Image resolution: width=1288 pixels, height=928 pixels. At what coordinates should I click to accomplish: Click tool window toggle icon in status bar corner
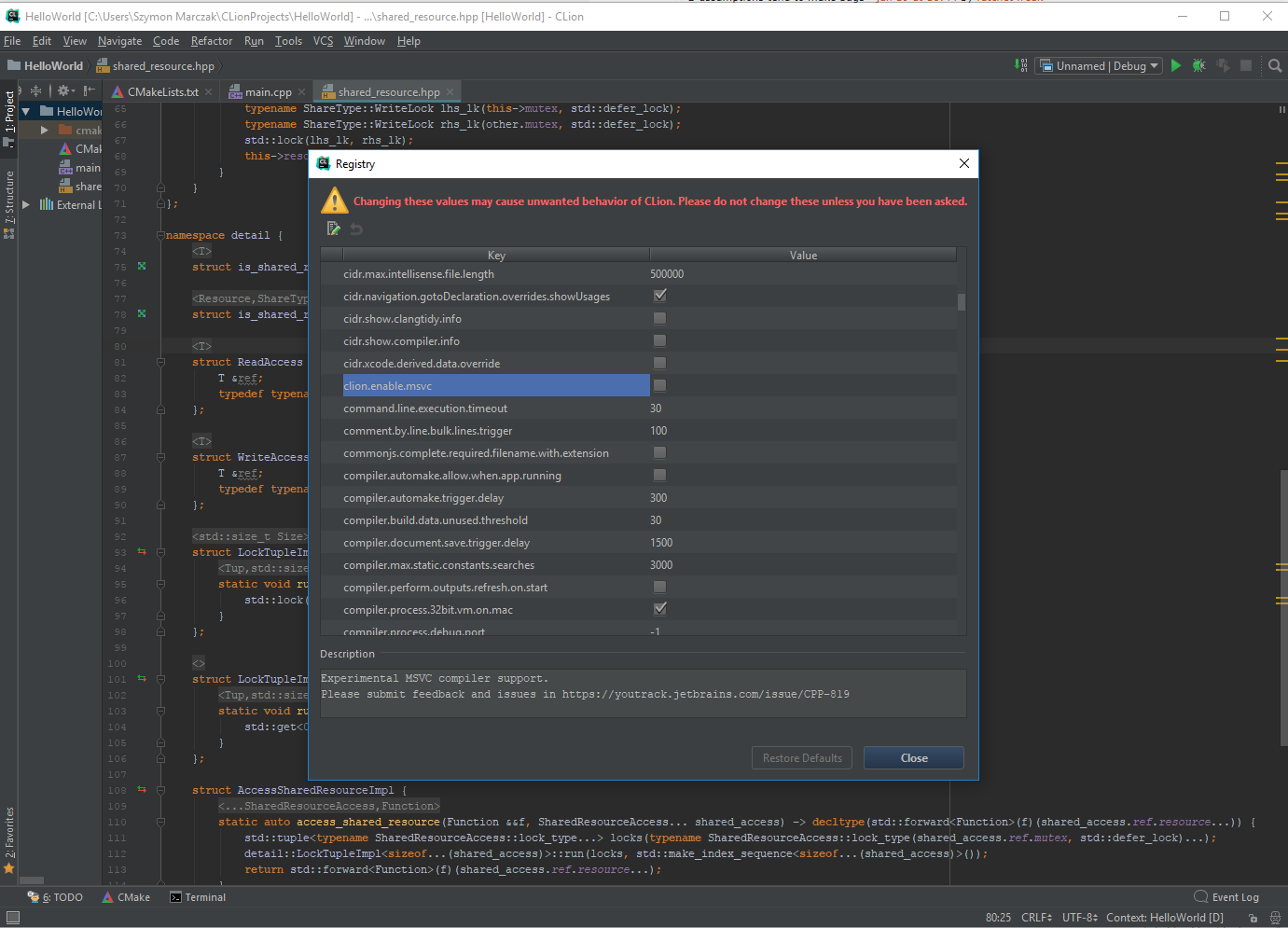click(13, 918)
